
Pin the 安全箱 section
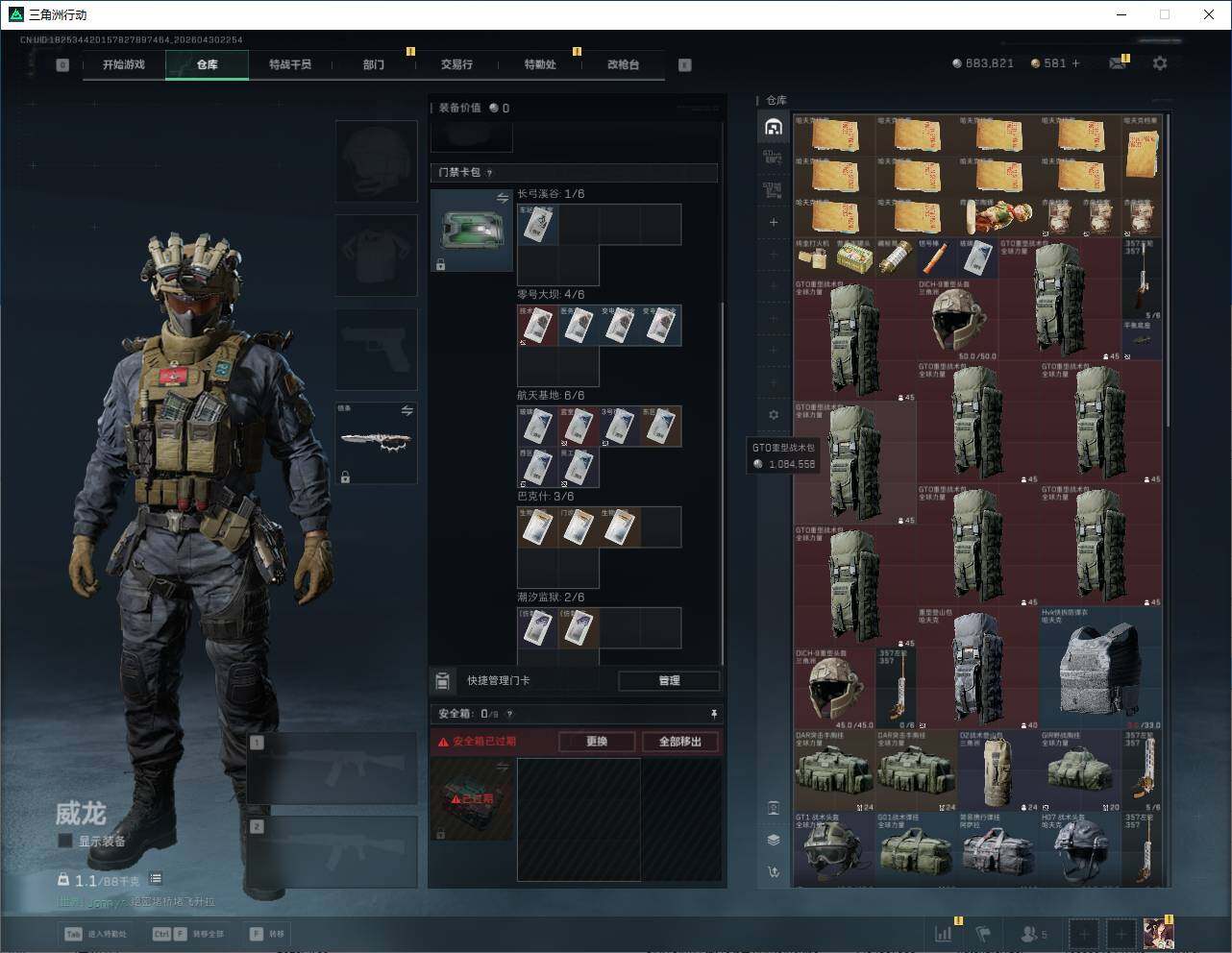click(x=713, y=714)
